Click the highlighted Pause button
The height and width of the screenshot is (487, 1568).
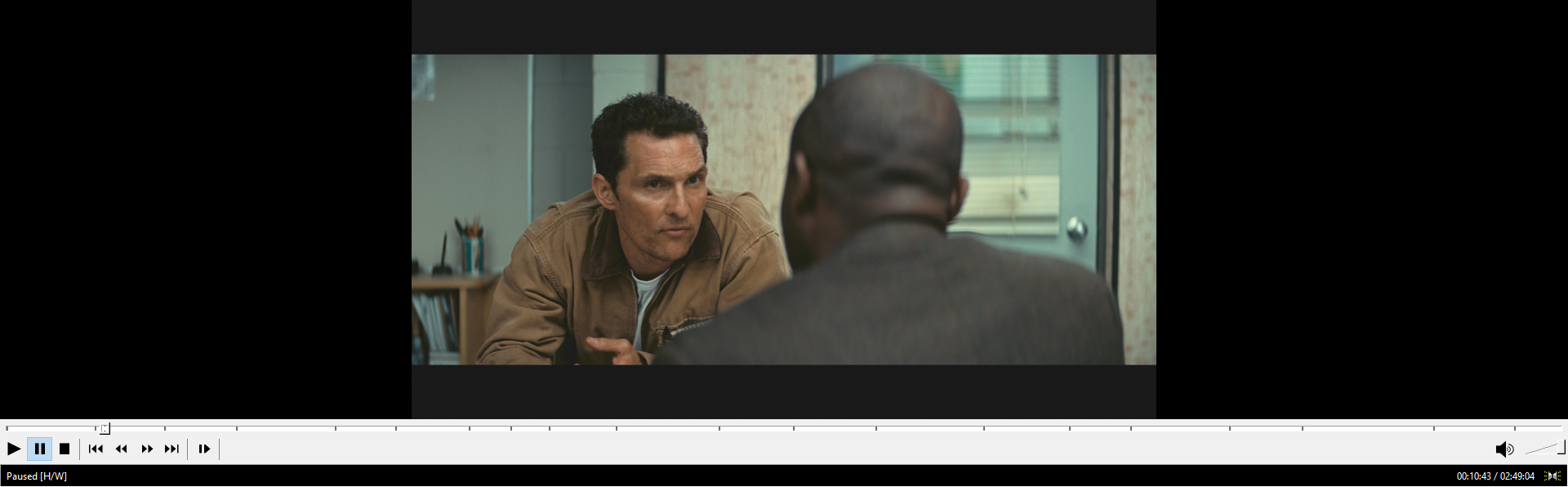39,449
